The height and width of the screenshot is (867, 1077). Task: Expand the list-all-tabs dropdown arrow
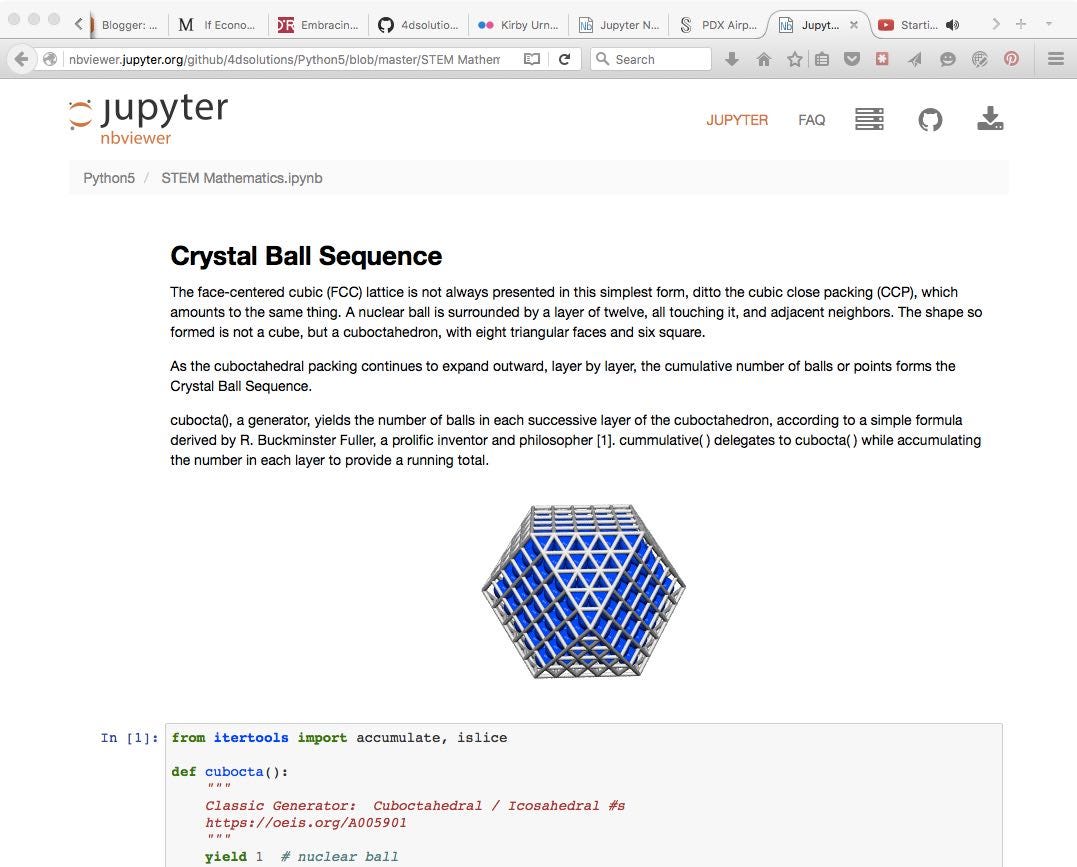tap(1049, 24)
